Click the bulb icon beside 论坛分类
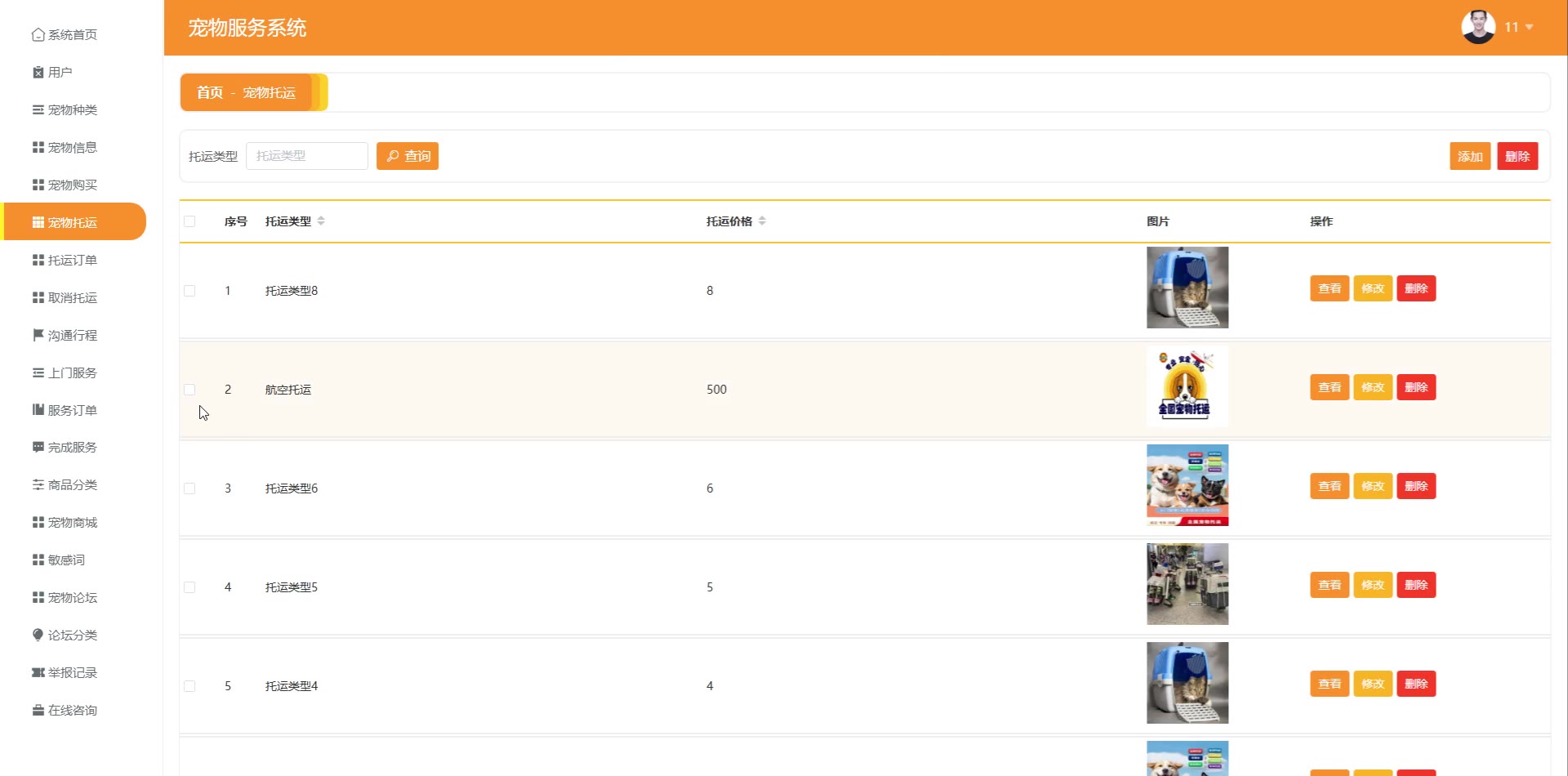 click(x=38, y=635)
